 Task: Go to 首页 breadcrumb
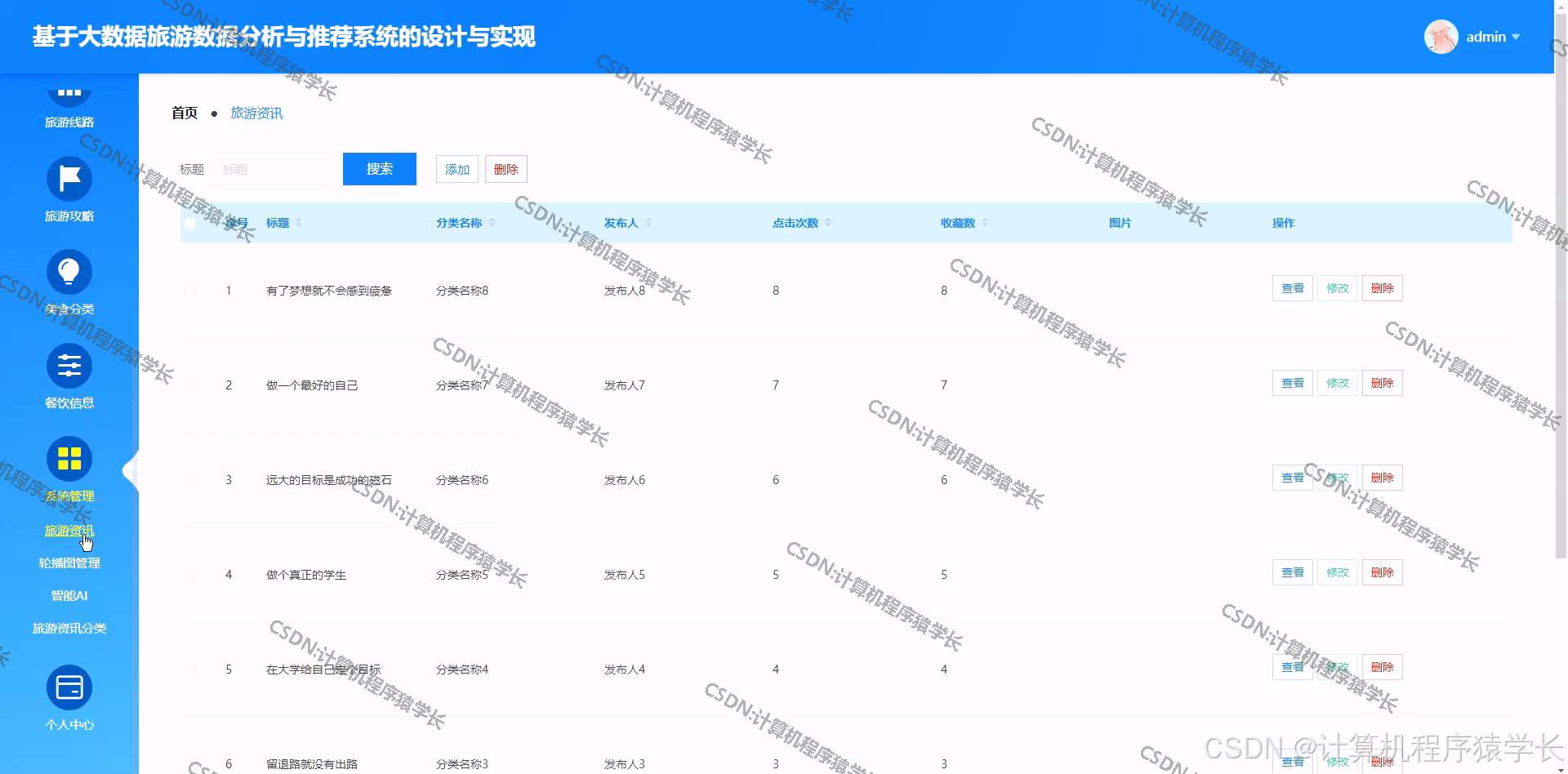[185, 113]
